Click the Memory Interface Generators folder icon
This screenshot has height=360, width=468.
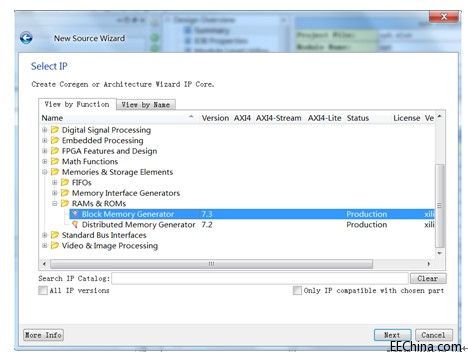tap(65, 193)
